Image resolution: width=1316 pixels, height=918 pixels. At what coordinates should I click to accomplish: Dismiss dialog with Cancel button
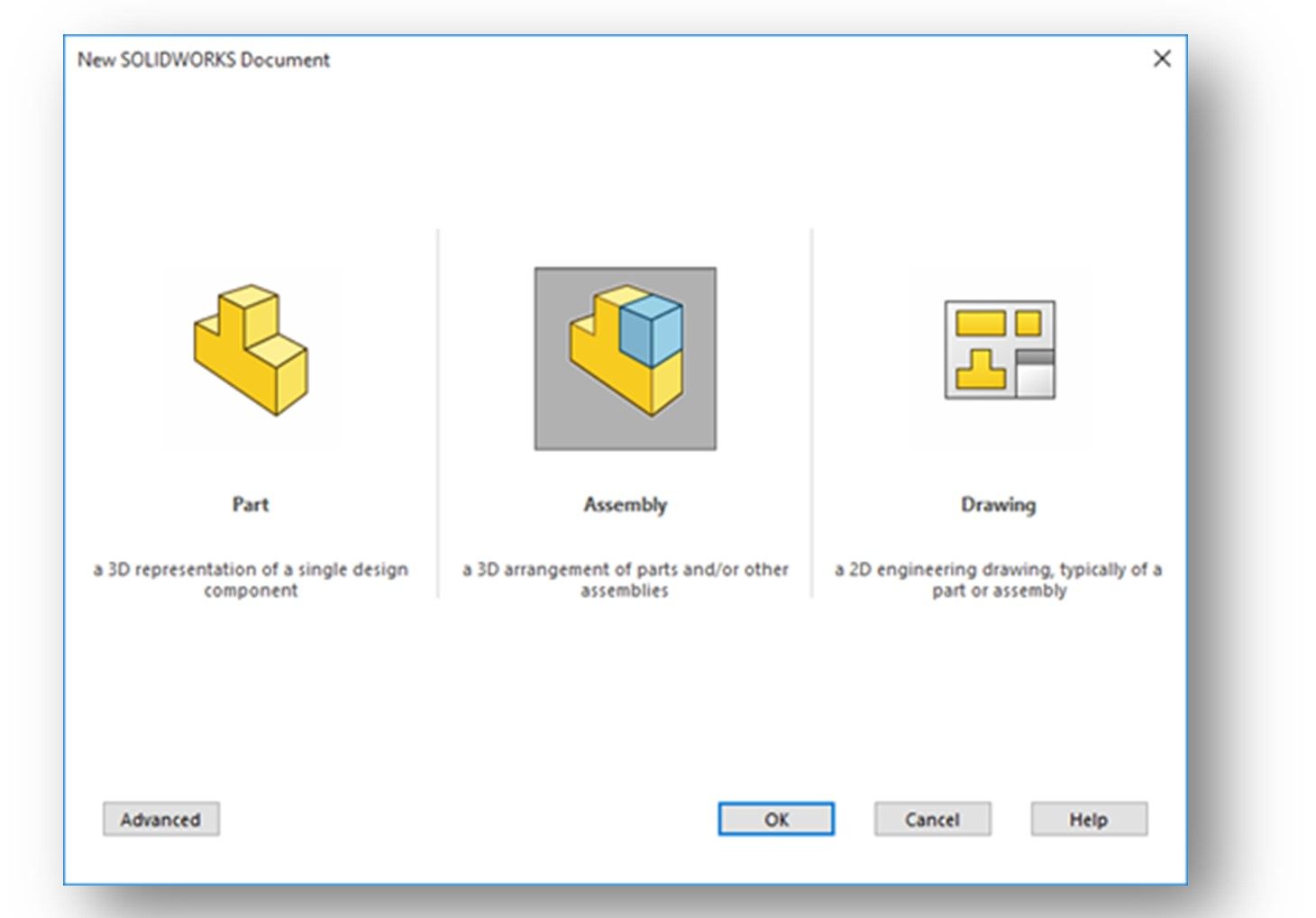click(932, 819)
